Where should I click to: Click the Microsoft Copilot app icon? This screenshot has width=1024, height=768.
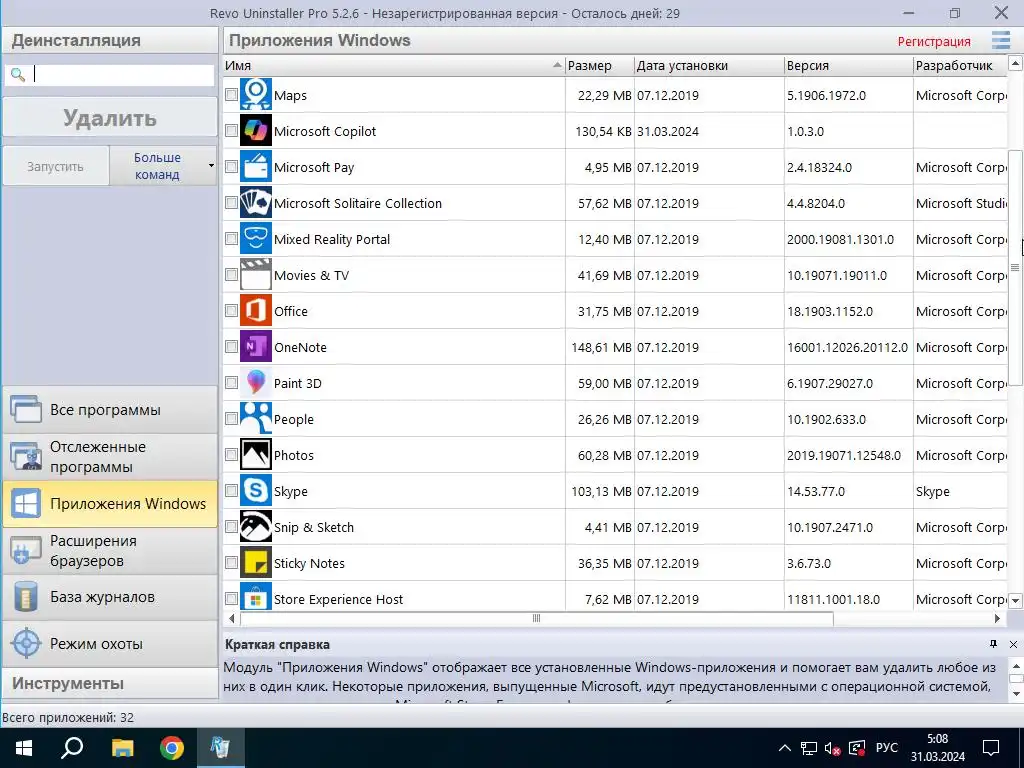255,131
